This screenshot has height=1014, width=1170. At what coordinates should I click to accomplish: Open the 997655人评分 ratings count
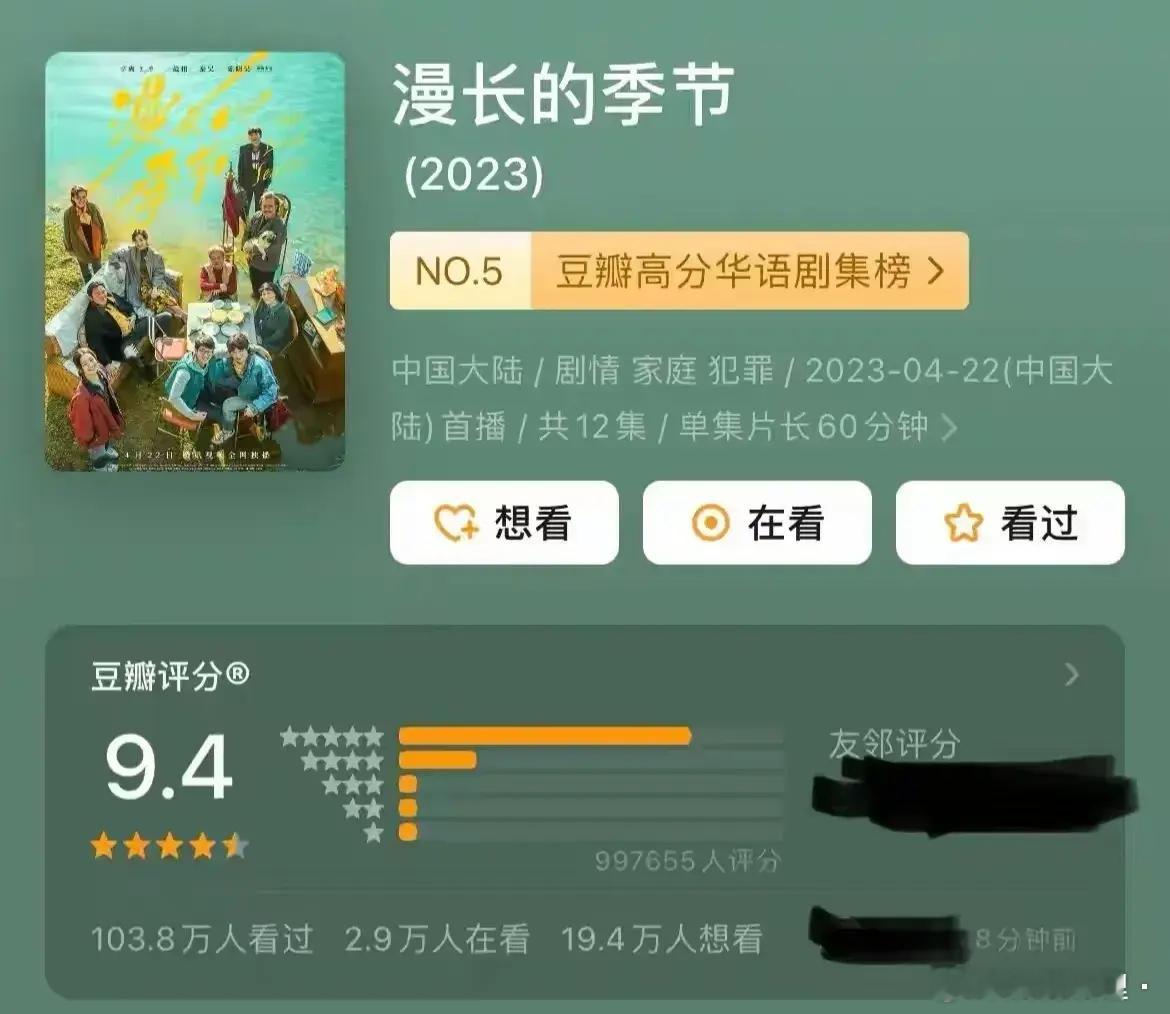point(687,861)
